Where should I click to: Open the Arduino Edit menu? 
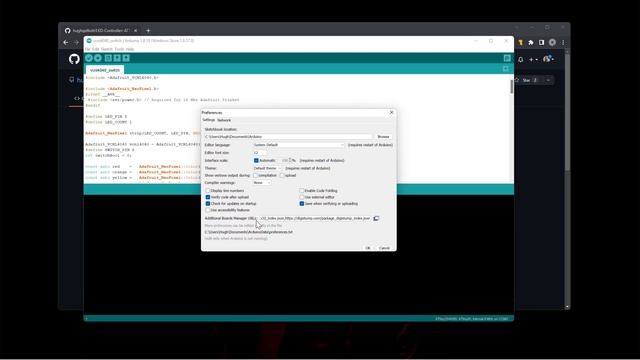(96, 49)
